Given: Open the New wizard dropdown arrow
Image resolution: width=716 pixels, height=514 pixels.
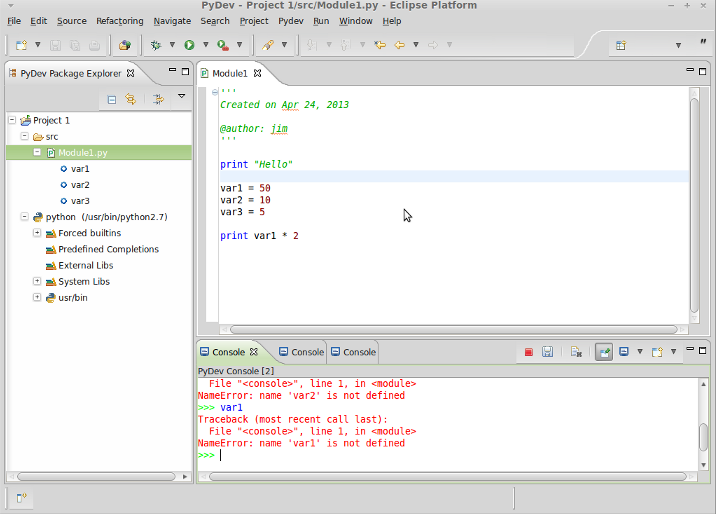Looking at the screenshot, I should pyautogui.click(x=38, y=45).
